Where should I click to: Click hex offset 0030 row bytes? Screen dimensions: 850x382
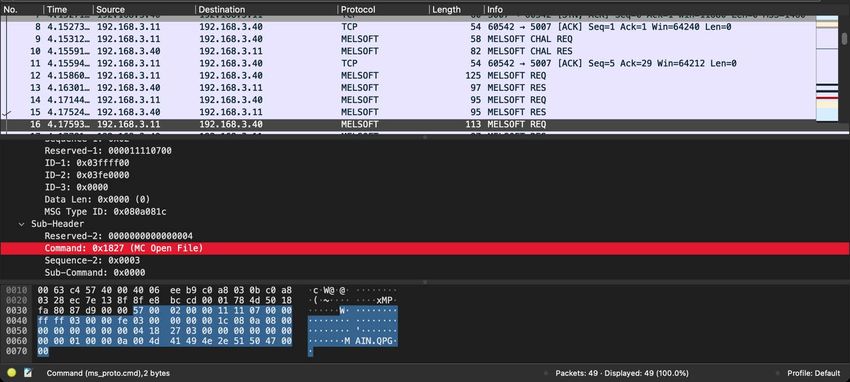pos(165,310)
